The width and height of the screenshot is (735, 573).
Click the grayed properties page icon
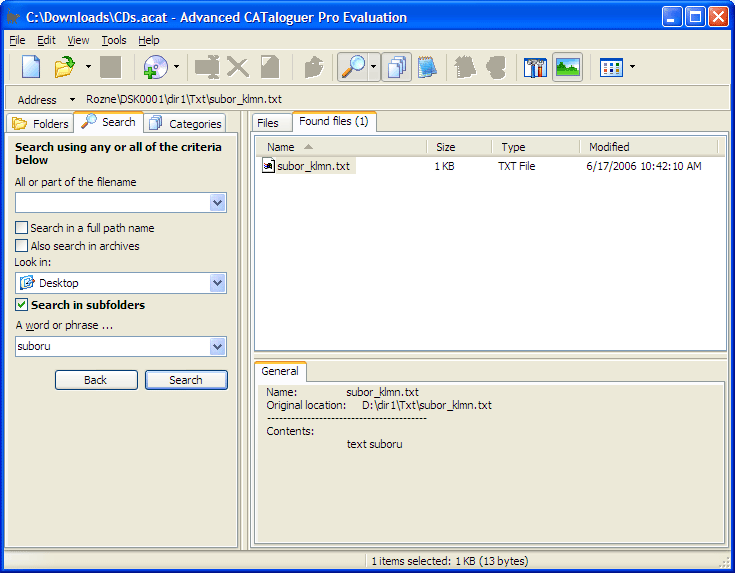270,67
